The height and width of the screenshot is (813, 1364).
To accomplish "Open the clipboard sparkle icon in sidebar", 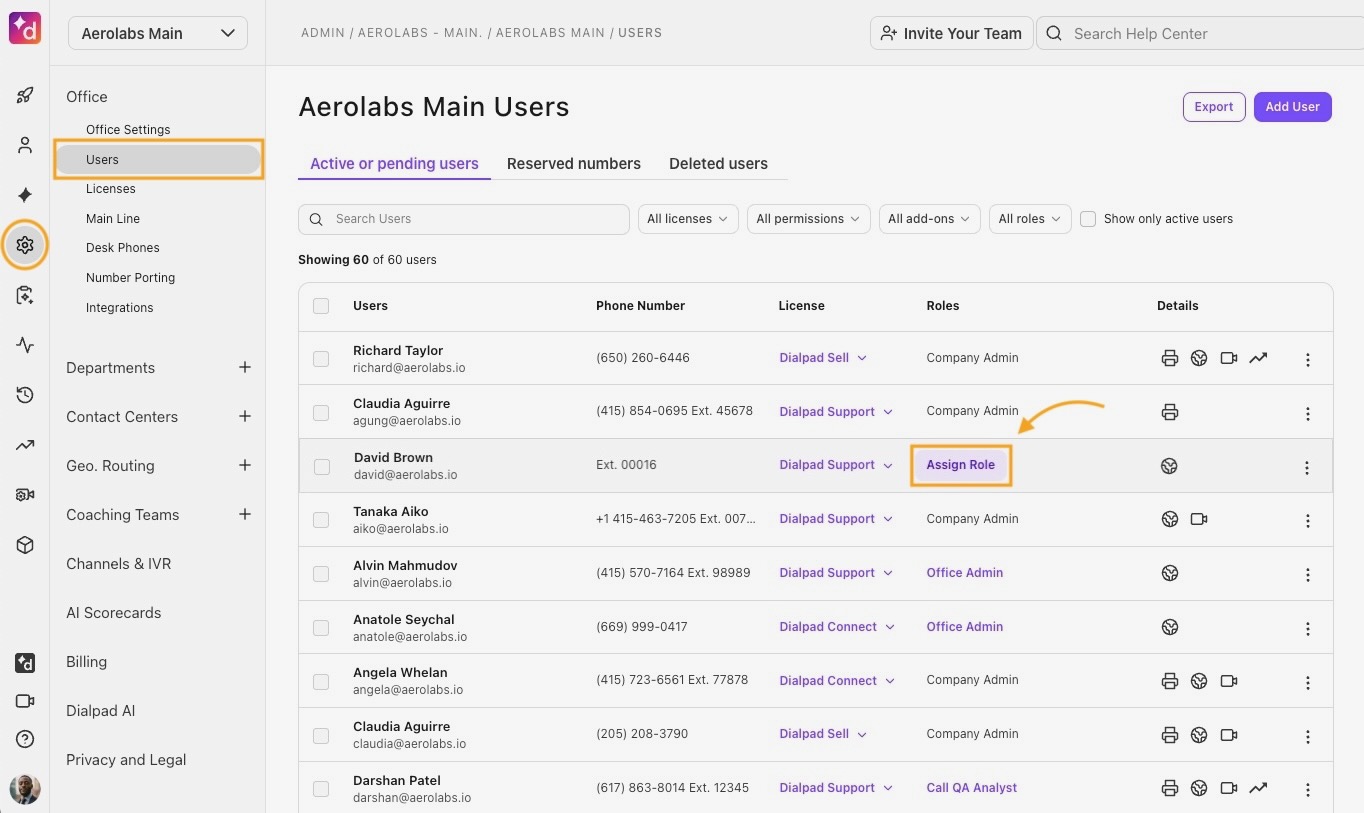I will (x=25, y=295).
